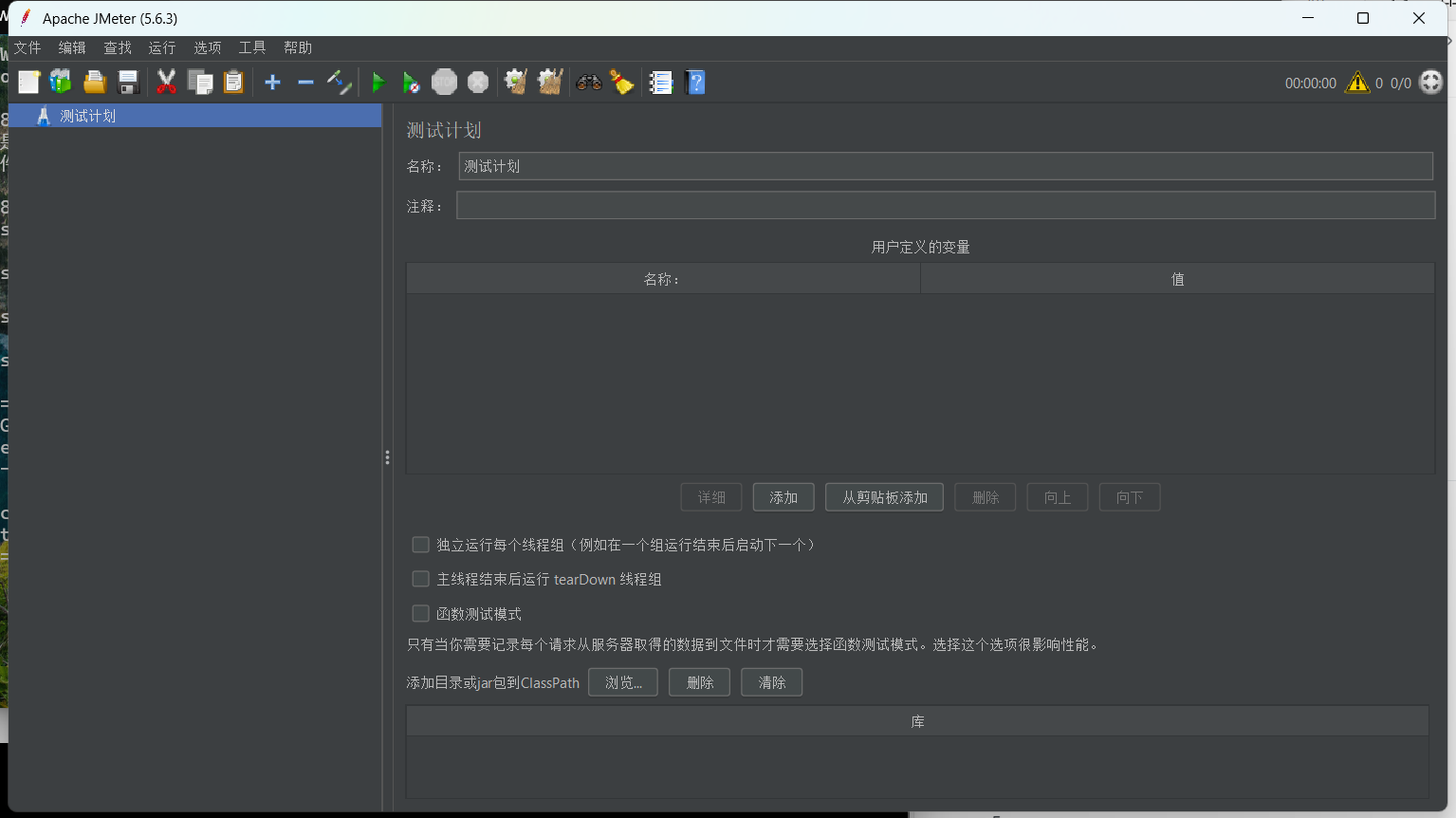
Task: Click 详细 button under variables table
Action: coord(711,497)
